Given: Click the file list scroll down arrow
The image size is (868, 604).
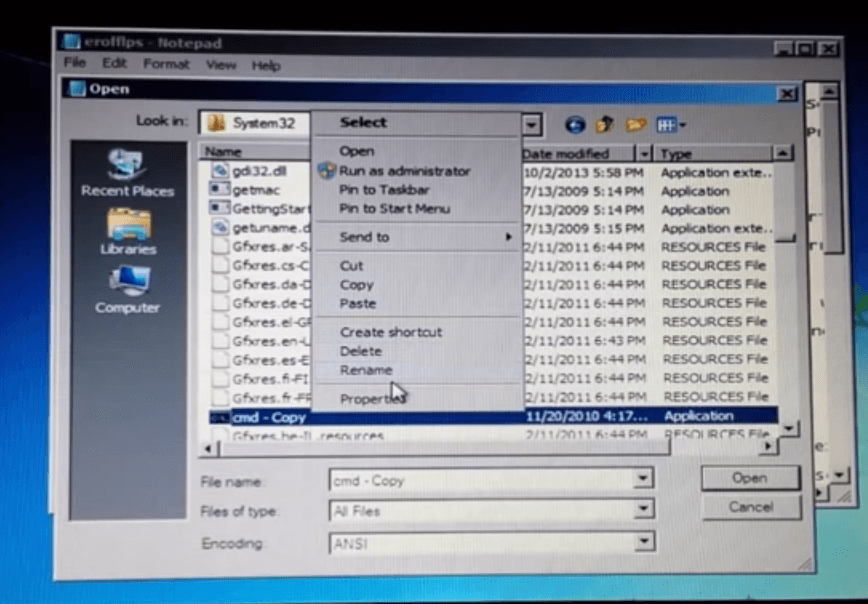Looking at the screenshot, I should (789, 427).
